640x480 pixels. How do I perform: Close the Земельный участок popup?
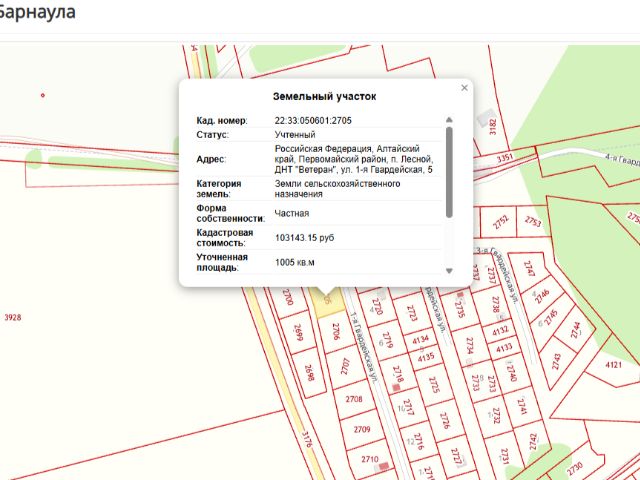coord(464,88)
